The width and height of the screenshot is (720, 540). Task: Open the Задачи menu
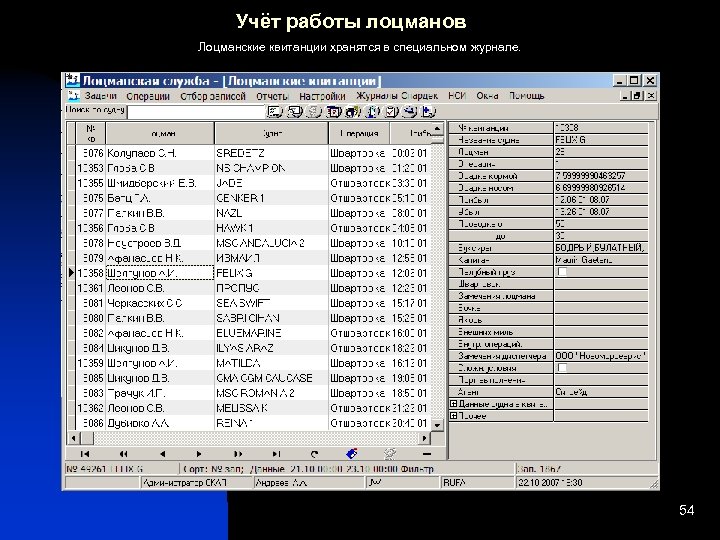(x=101, y=96)
